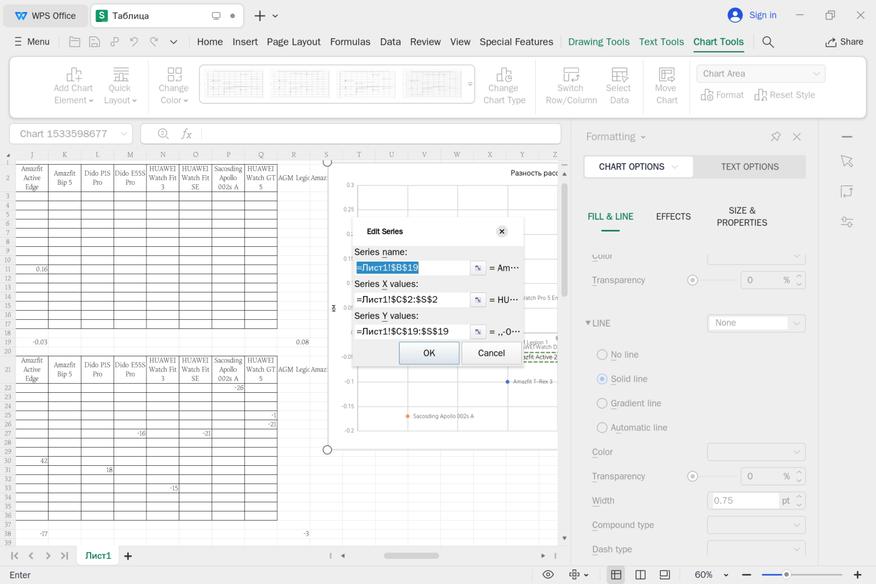Expand the chart styles gallery arrow

coord(470,84)
